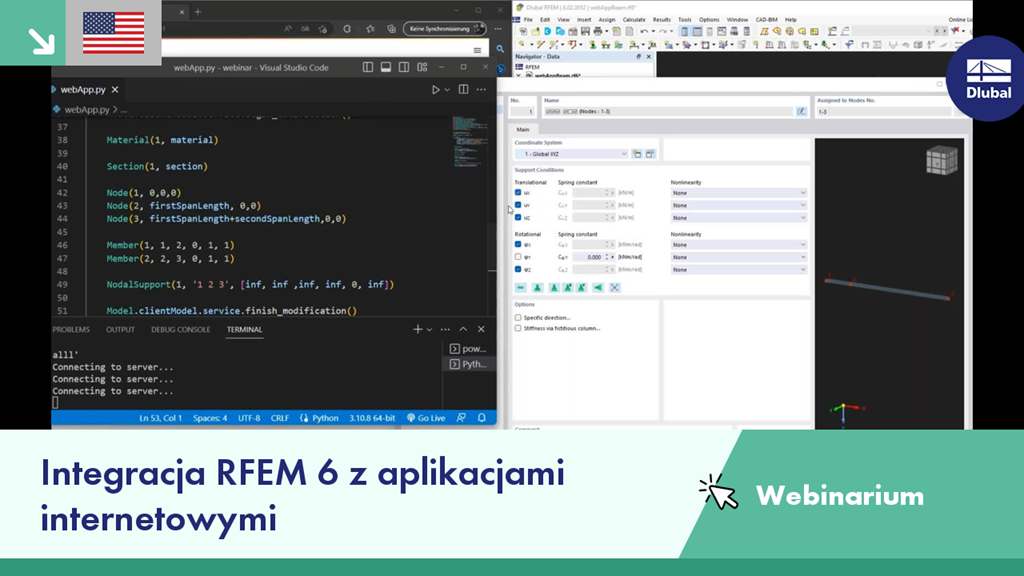The width and height of the screenshot is (1024, 576).
Task: Run the Python file with the play icon
Action: click(436, 89)
